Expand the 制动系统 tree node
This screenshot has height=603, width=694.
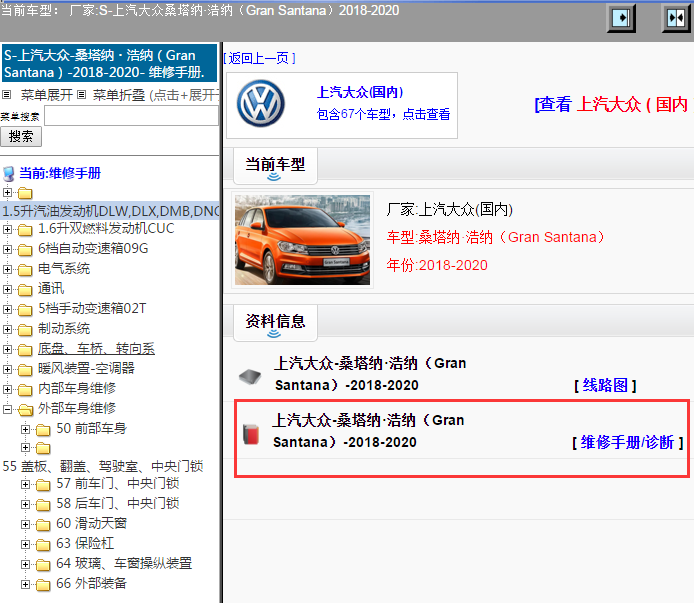point(7,329)
